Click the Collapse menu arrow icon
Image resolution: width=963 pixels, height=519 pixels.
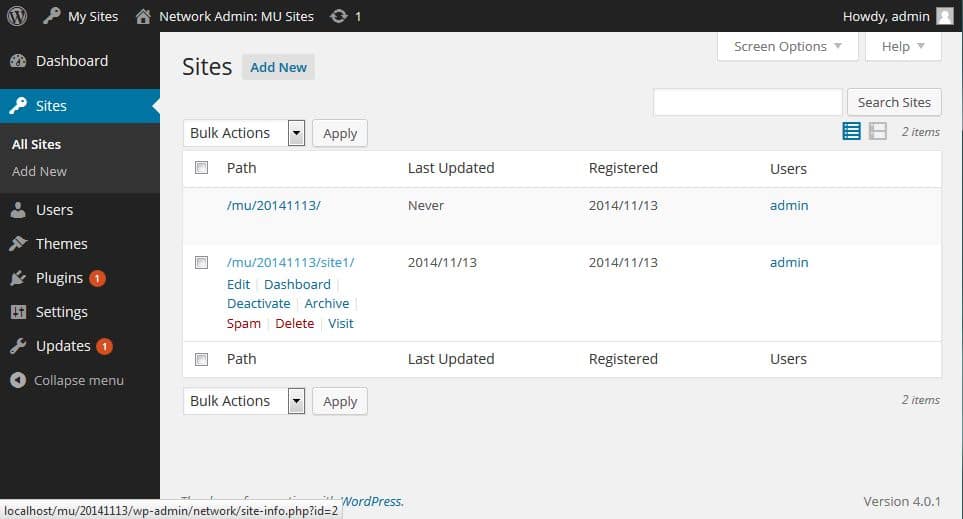(17, 380)
